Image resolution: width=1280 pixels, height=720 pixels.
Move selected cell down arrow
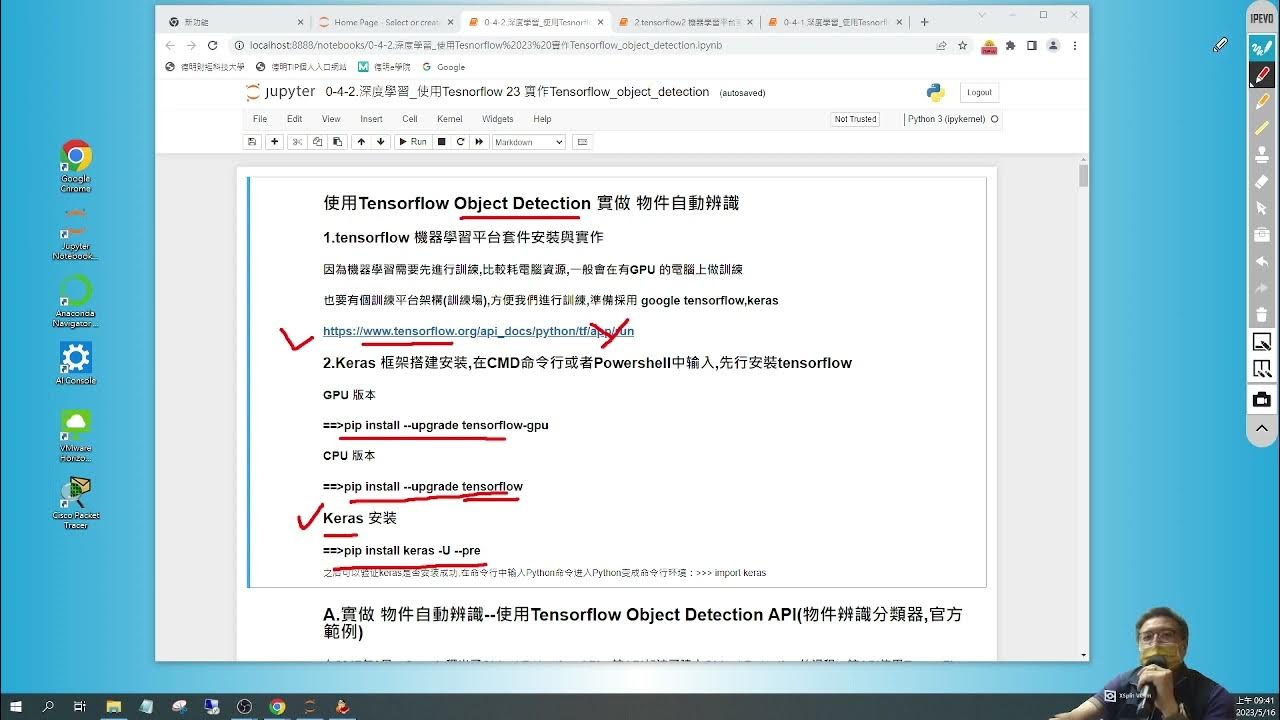[x=381, y=142]
